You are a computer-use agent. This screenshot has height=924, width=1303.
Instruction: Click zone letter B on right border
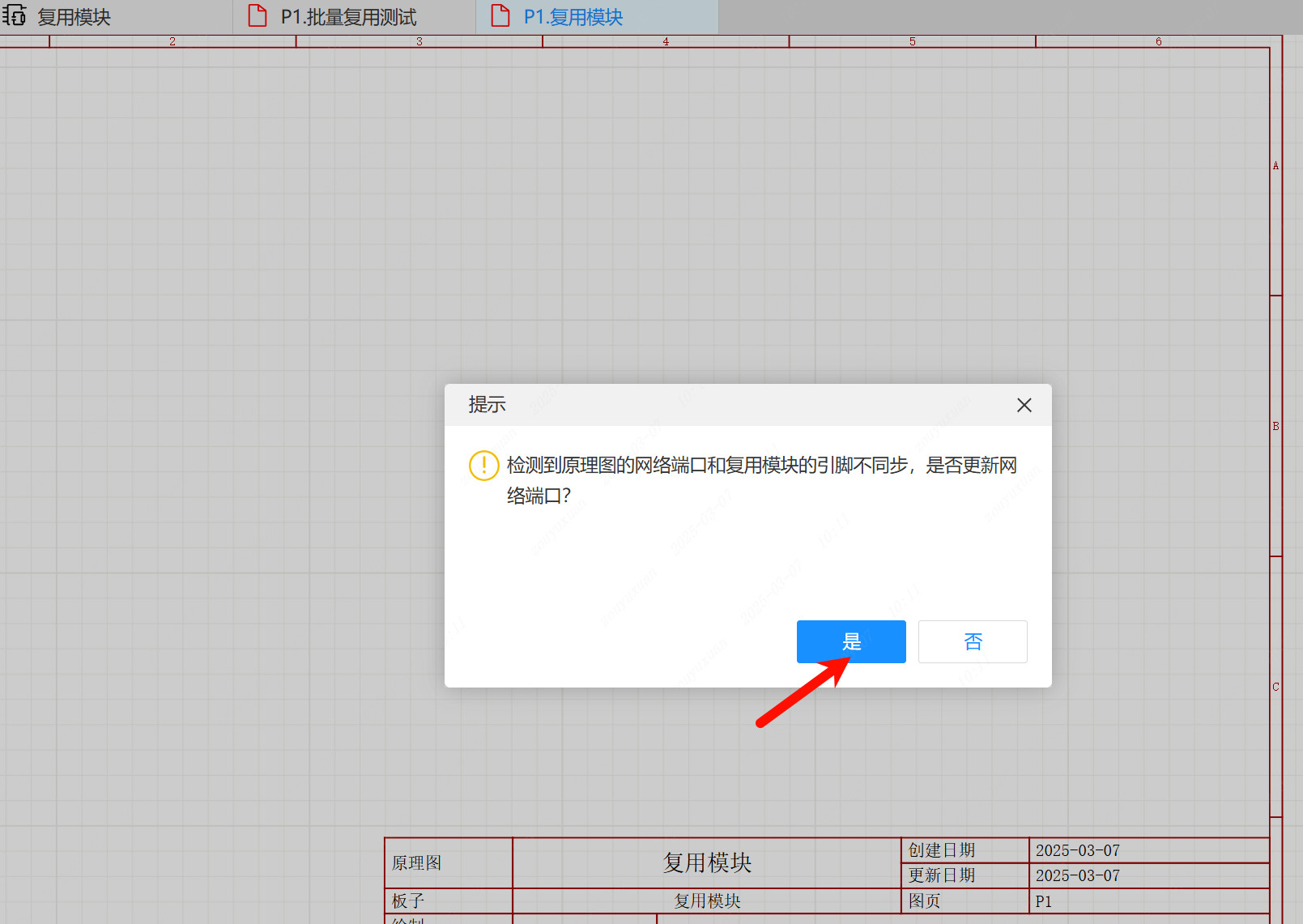(1275, 426)
